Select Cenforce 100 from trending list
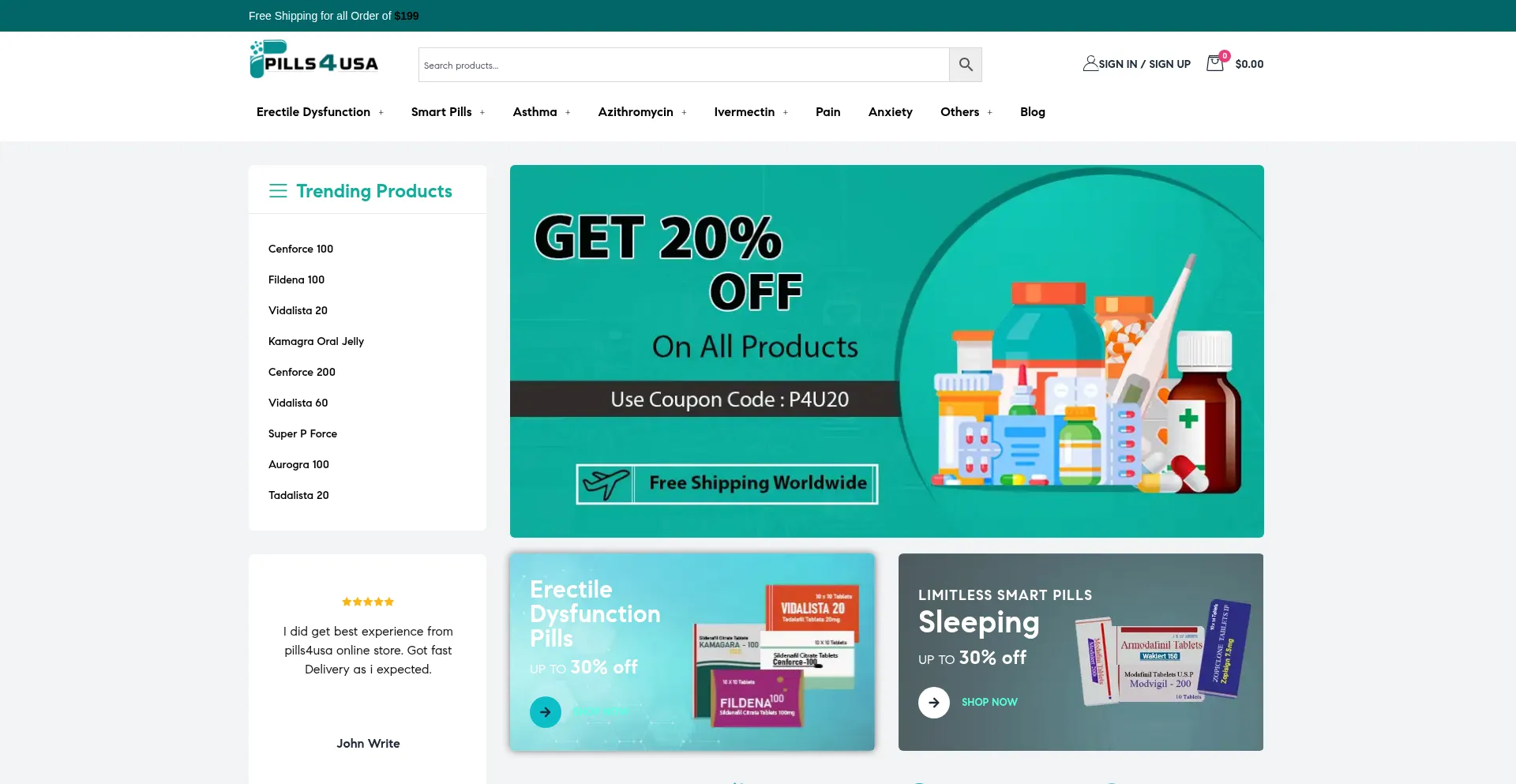The width and height of the screenshot is (1516, 784). click(x=301, y=249)
